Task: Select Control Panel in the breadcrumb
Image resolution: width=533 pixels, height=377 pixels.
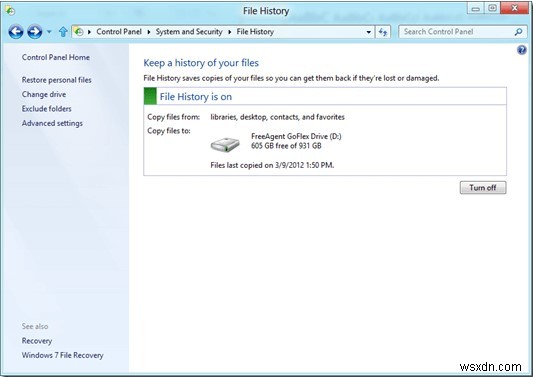Action: coord(119,32)
